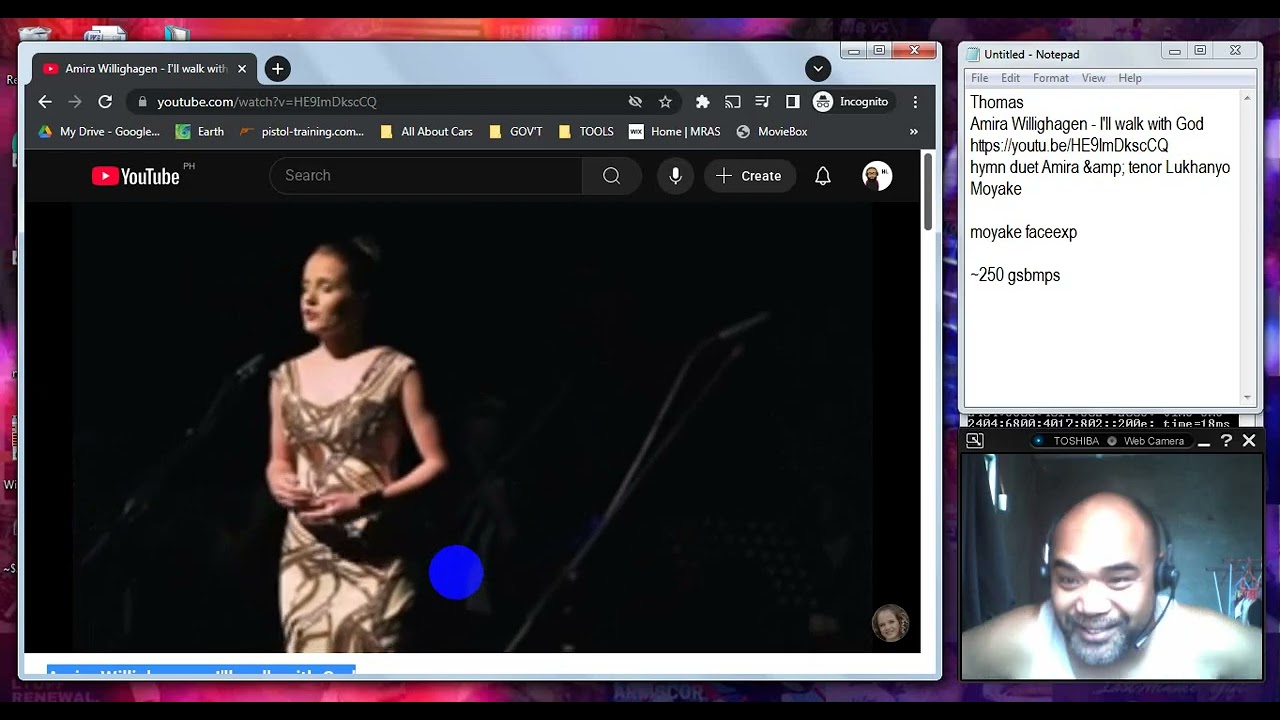The width and height of the screenshot is (1280, 720).
Task: Go back in Chrome browser
Action: 45,101
